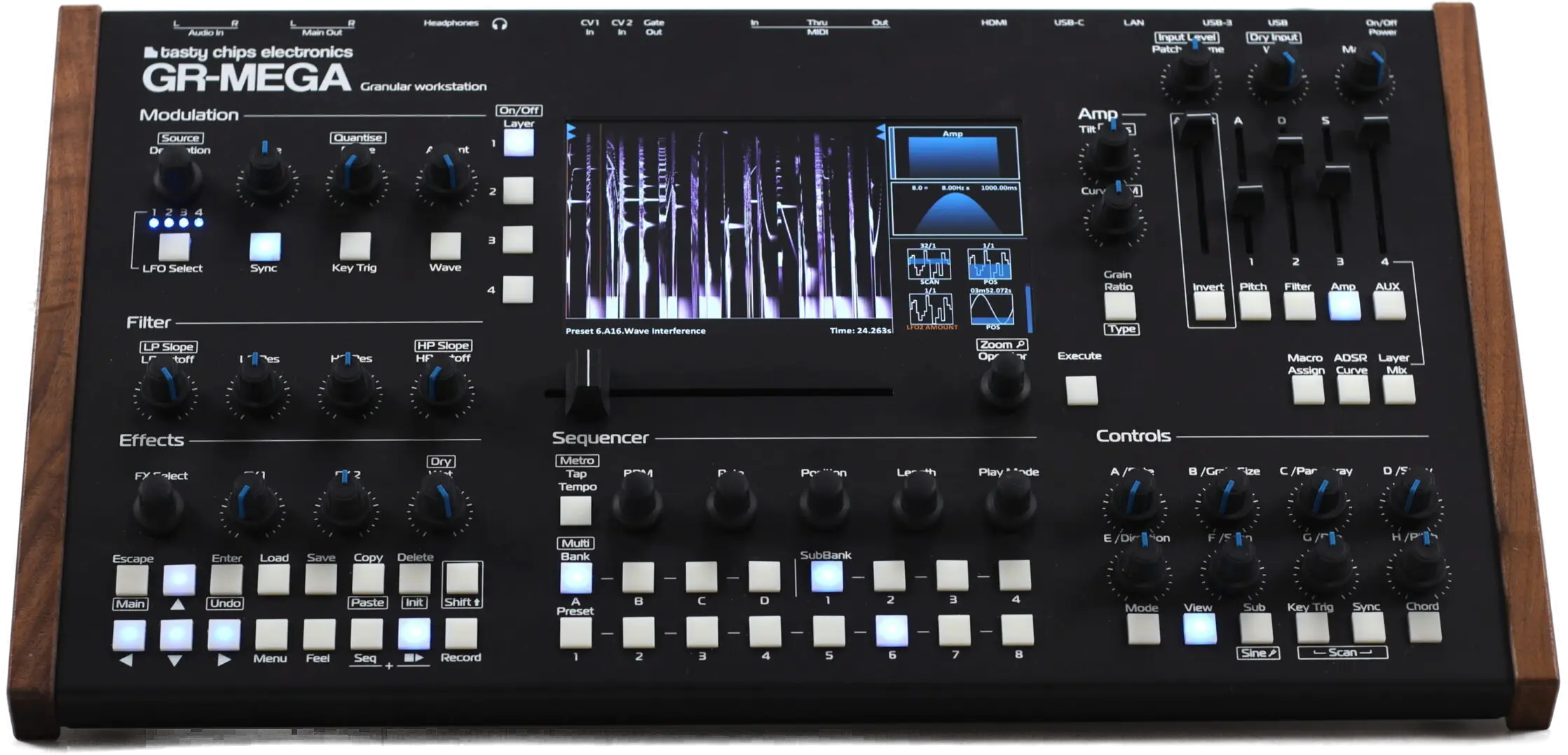Toggle the View button in Controls
The image size is (1568, 755).
coord(1200,629)
